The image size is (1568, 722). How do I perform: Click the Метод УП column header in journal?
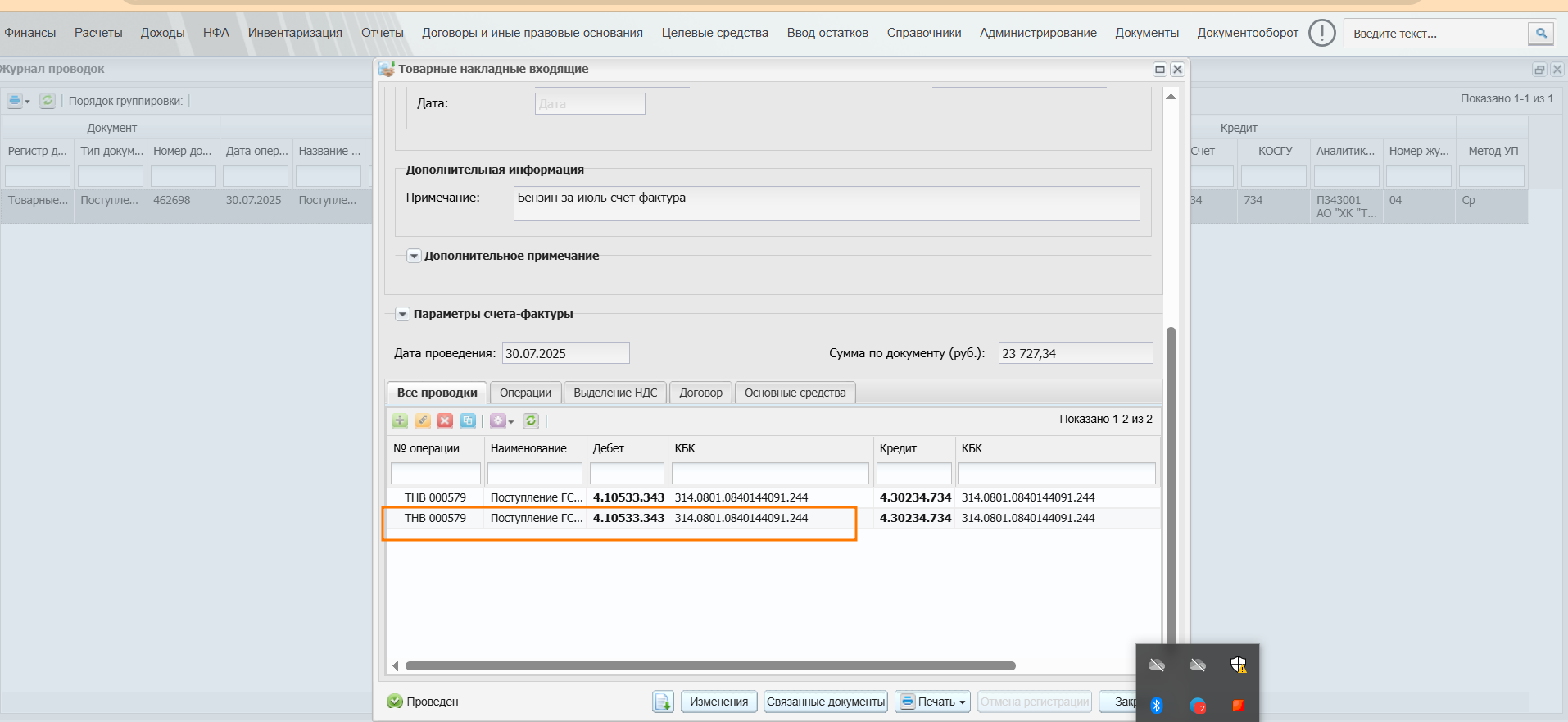click(x=1493, y=151)
